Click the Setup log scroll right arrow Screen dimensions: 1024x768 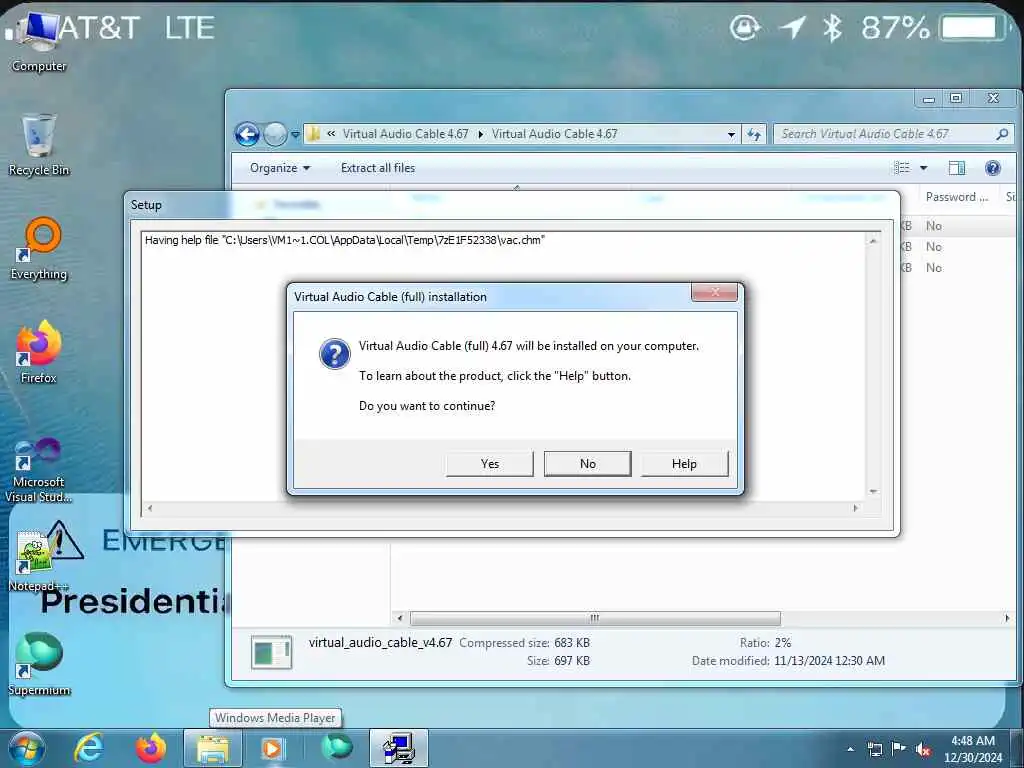(x=856, y=507)
